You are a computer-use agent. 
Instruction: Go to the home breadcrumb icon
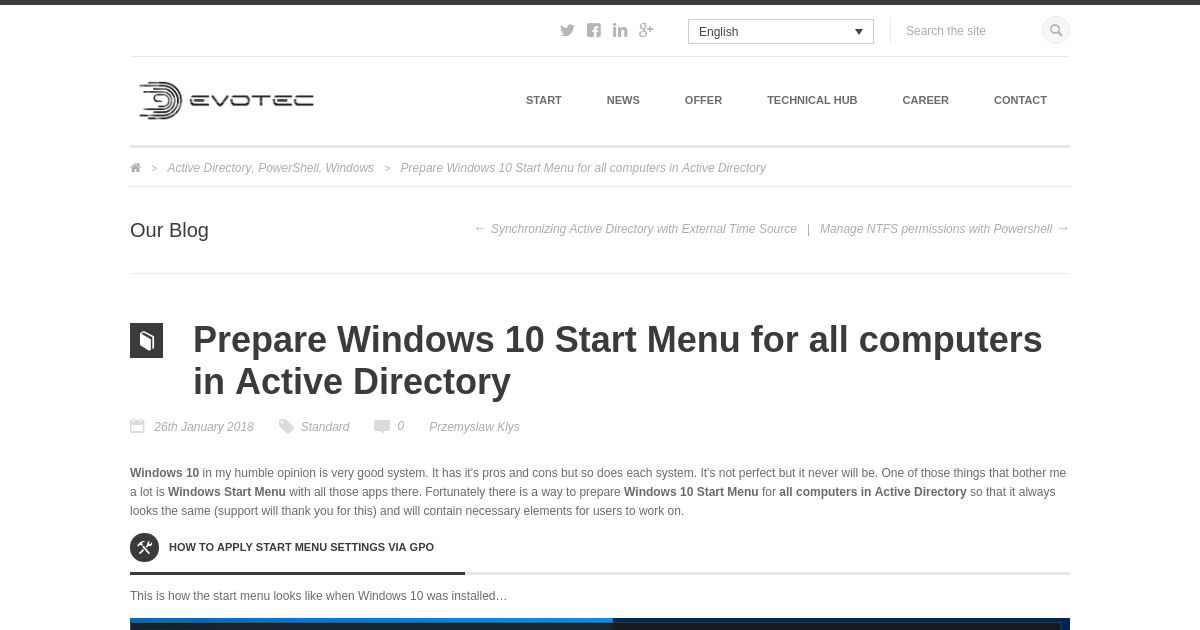pyautogui.click(x=135, y=168)
